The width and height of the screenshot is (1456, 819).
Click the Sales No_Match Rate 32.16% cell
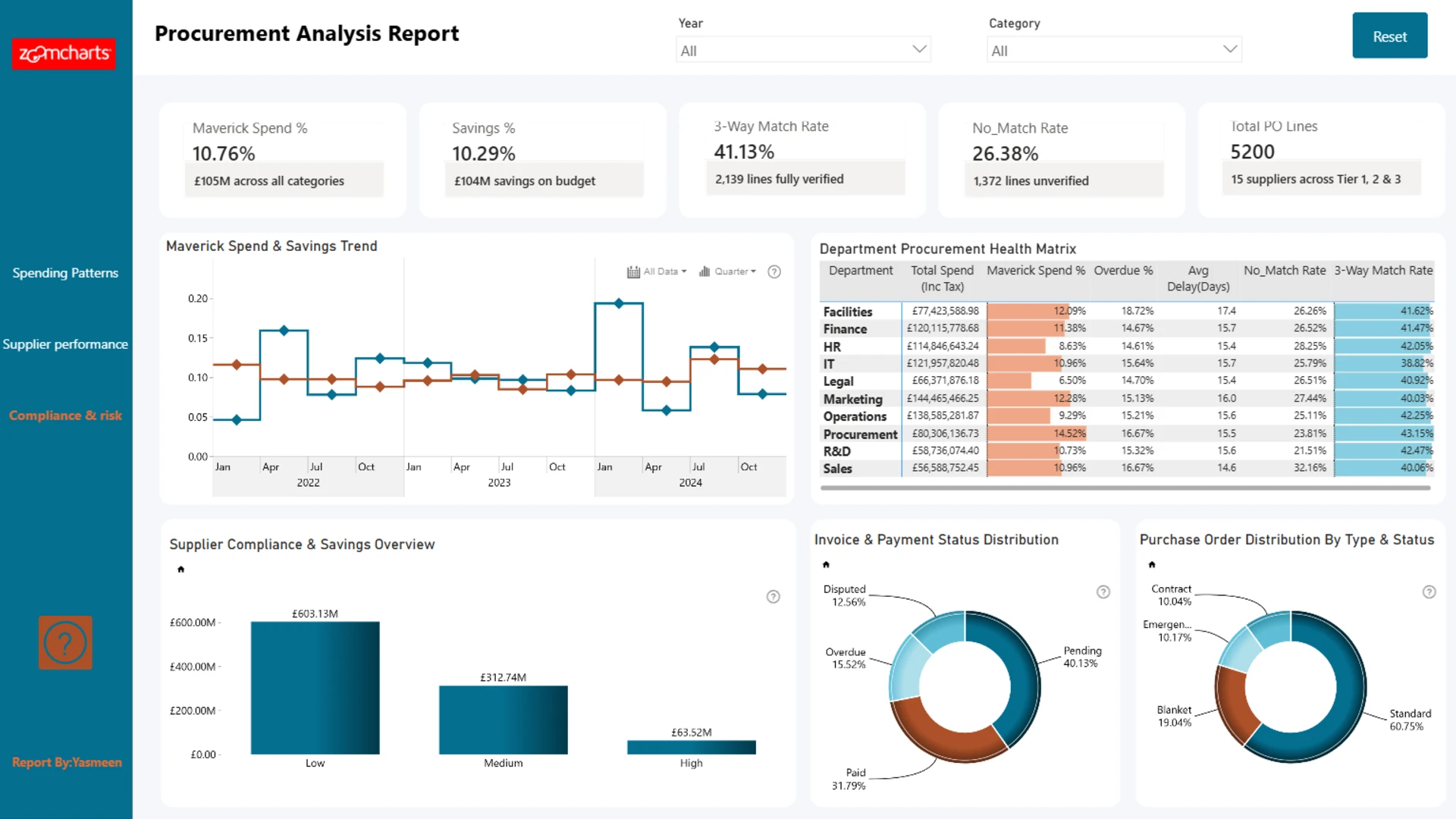click(1310, 468)
